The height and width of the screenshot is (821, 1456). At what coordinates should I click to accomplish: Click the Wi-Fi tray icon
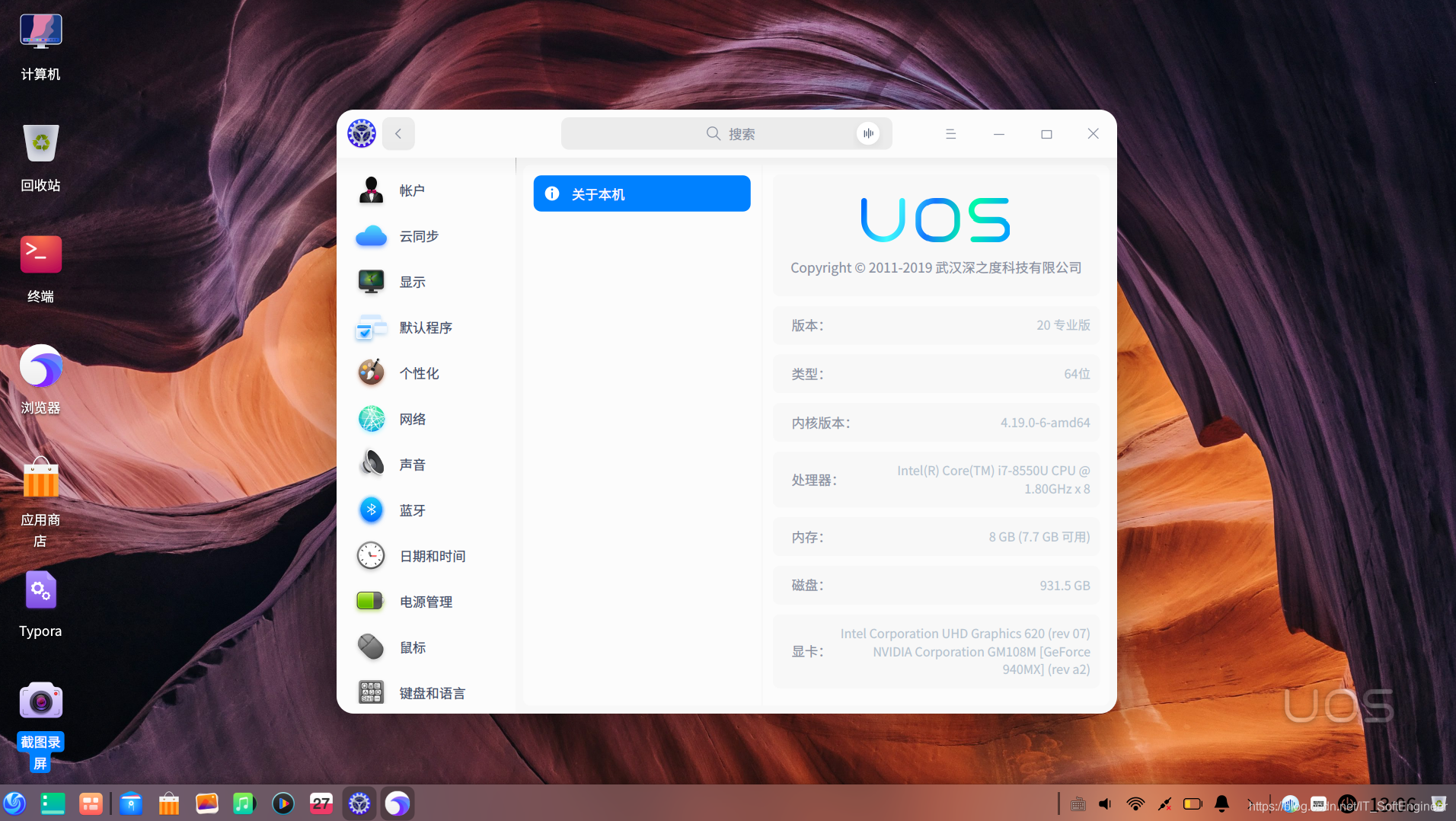click(x=1135, y=803)
